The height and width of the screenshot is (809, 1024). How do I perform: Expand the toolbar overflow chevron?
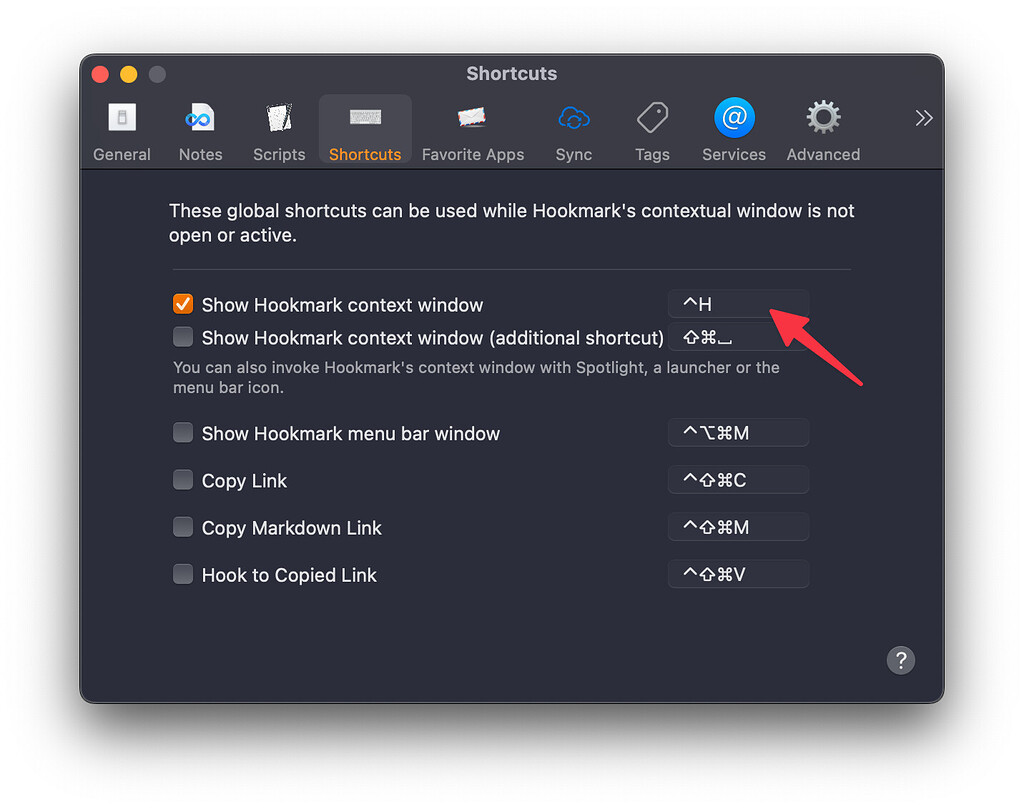coord(922,117)
